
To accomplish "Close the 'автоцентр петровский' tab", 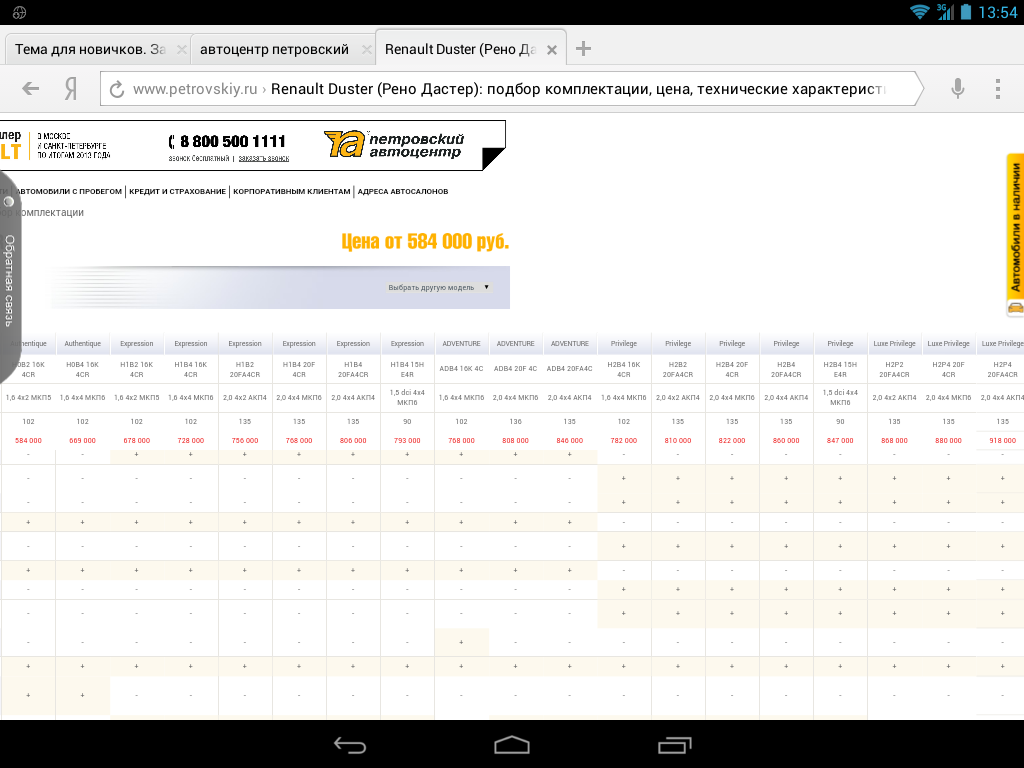I will [367, 50].
